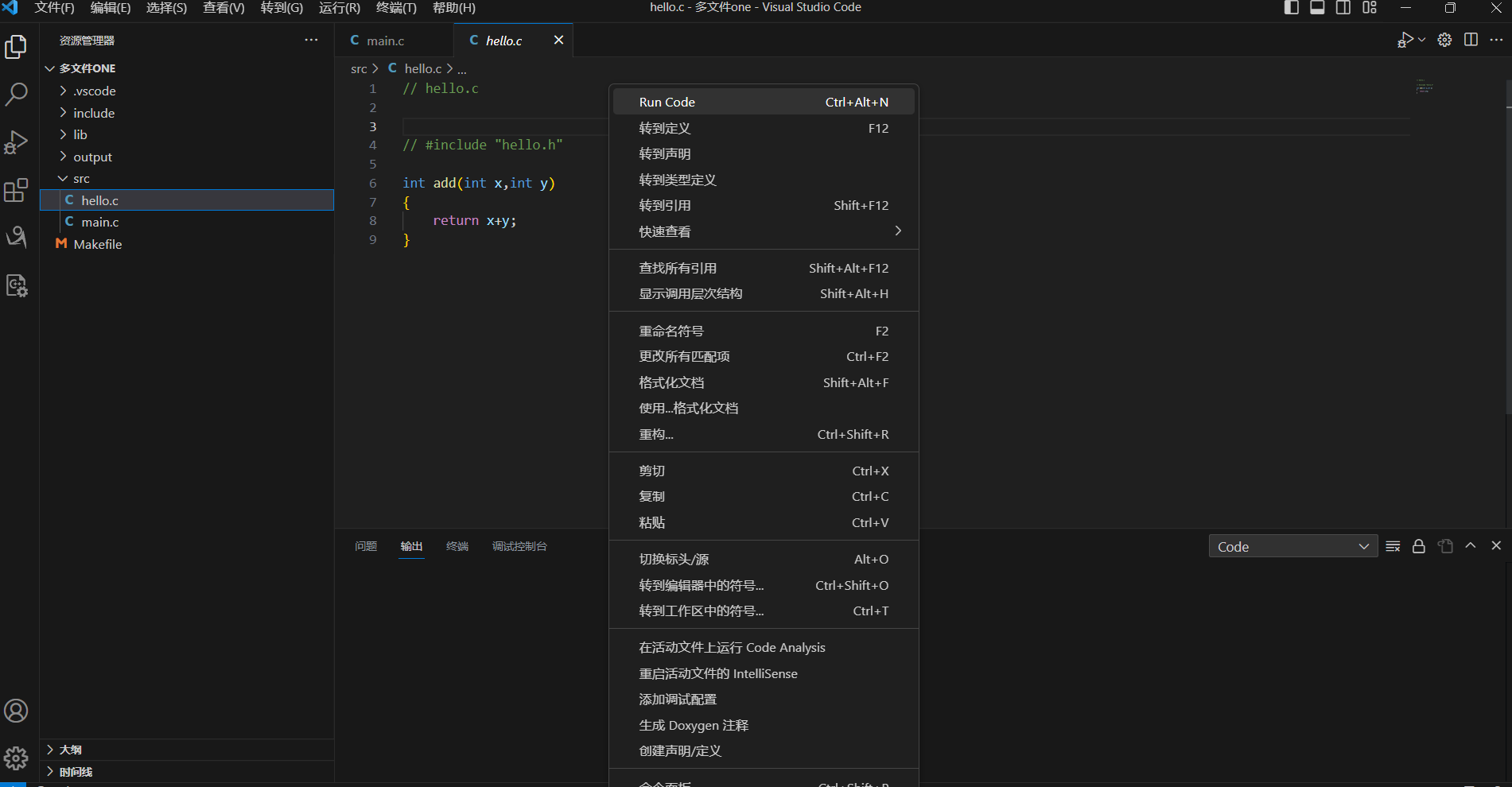1512x787 pixels.
Task: Expand the 大纲 outline section
Action: pos(187,750)
